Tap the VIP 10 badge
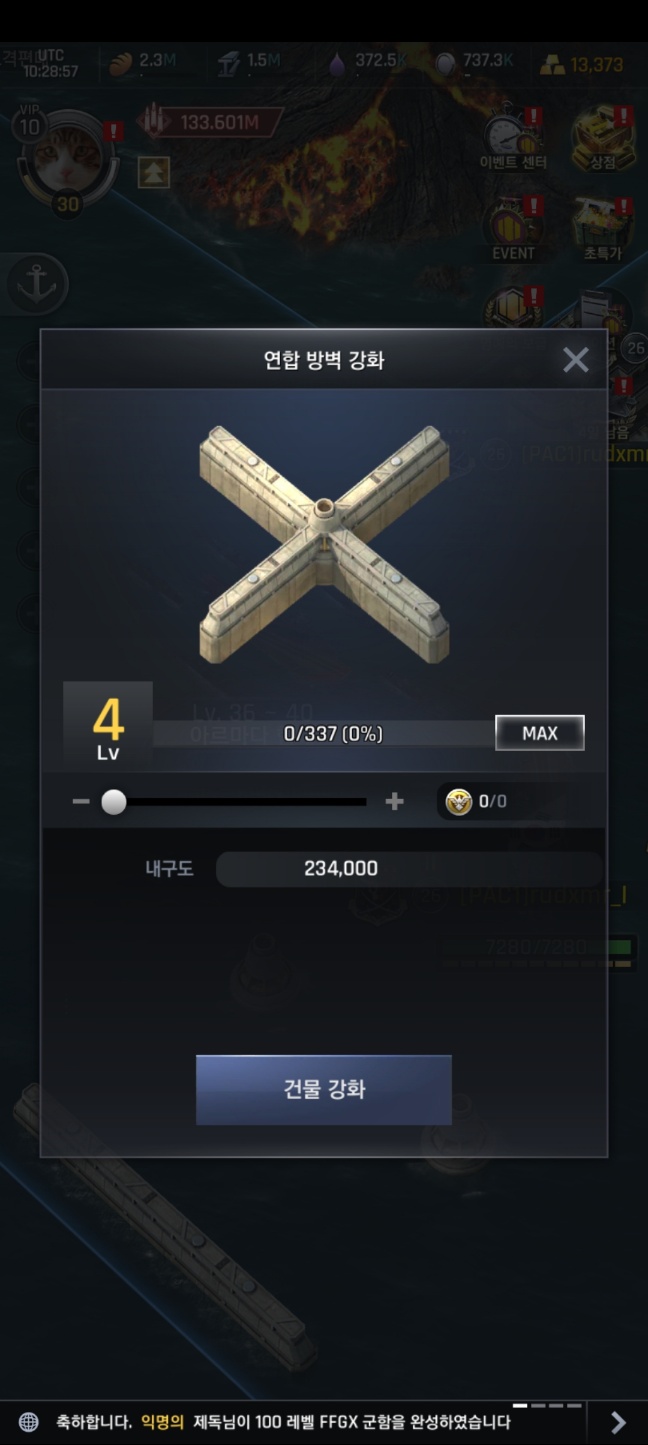 click(x=29, y=123)
